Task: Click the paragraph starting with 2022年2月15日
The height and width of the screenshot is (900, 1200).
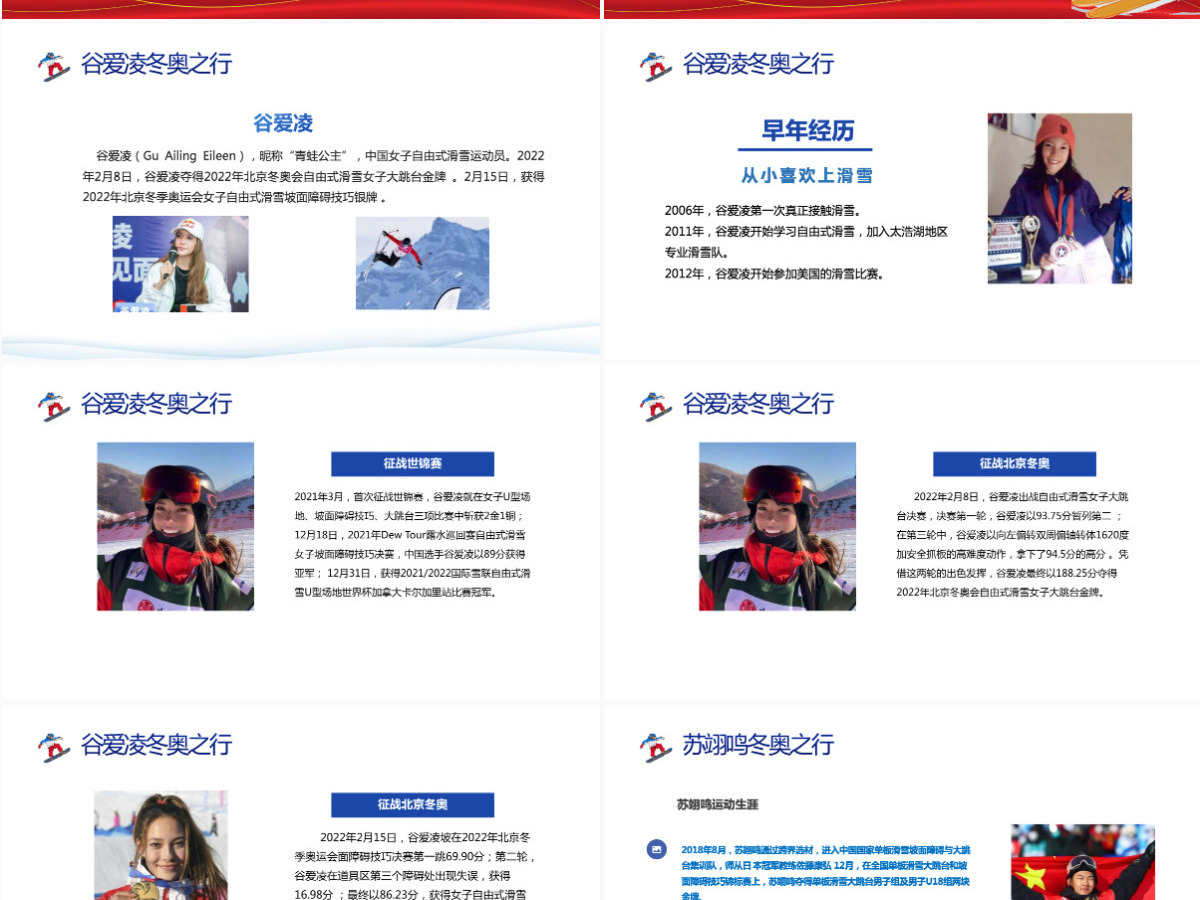Action: (x=414, y=864)
